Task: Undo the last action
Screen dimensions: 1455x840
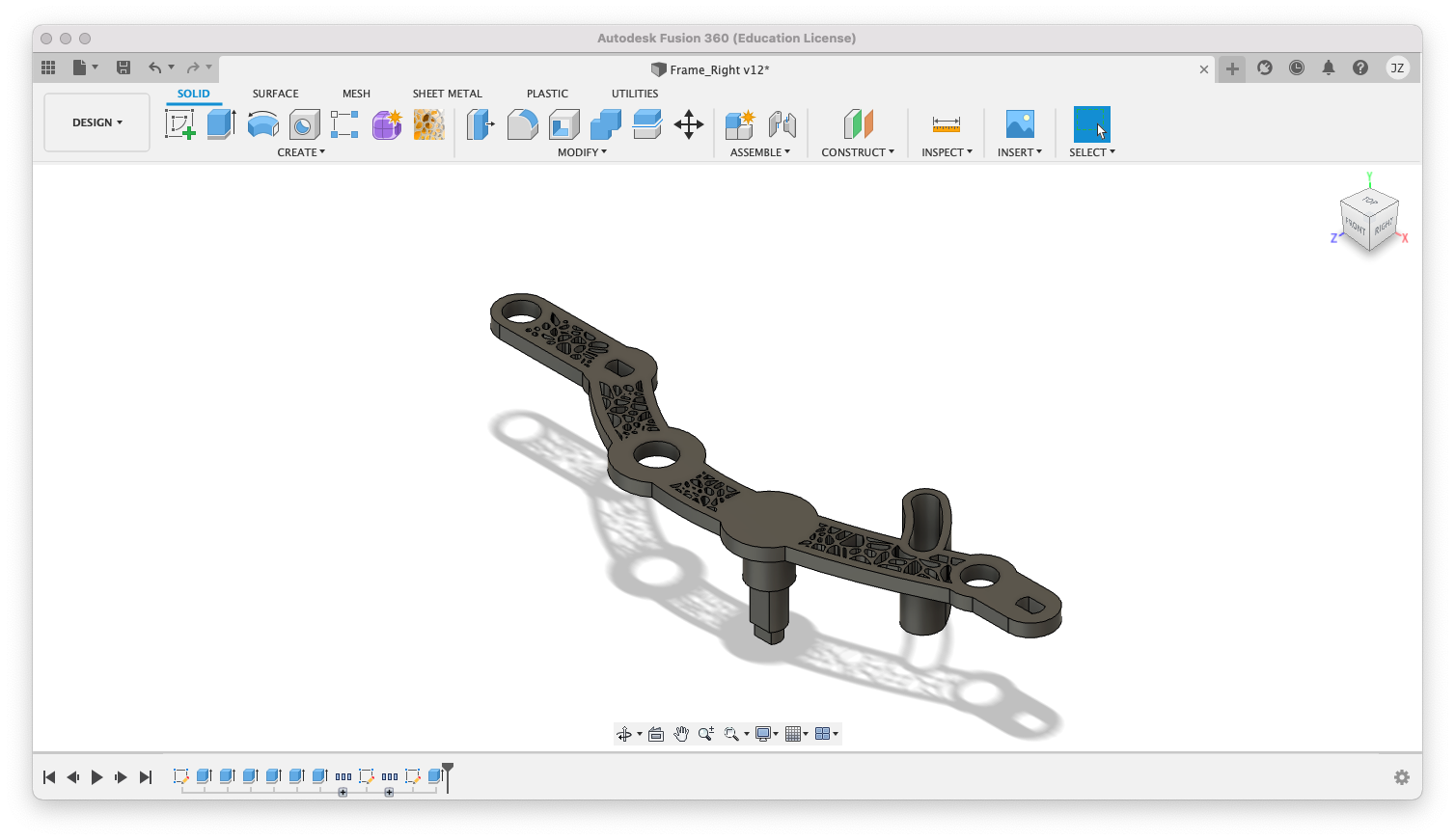Action: [154, 68]
